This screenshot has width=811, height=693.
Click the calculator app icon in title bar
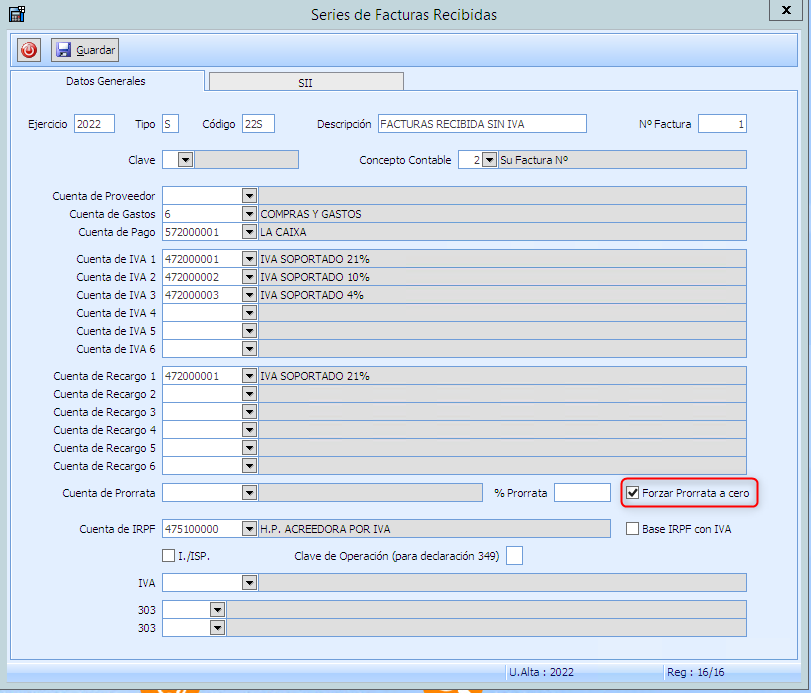pyautogui.click(x=16, y=14)
